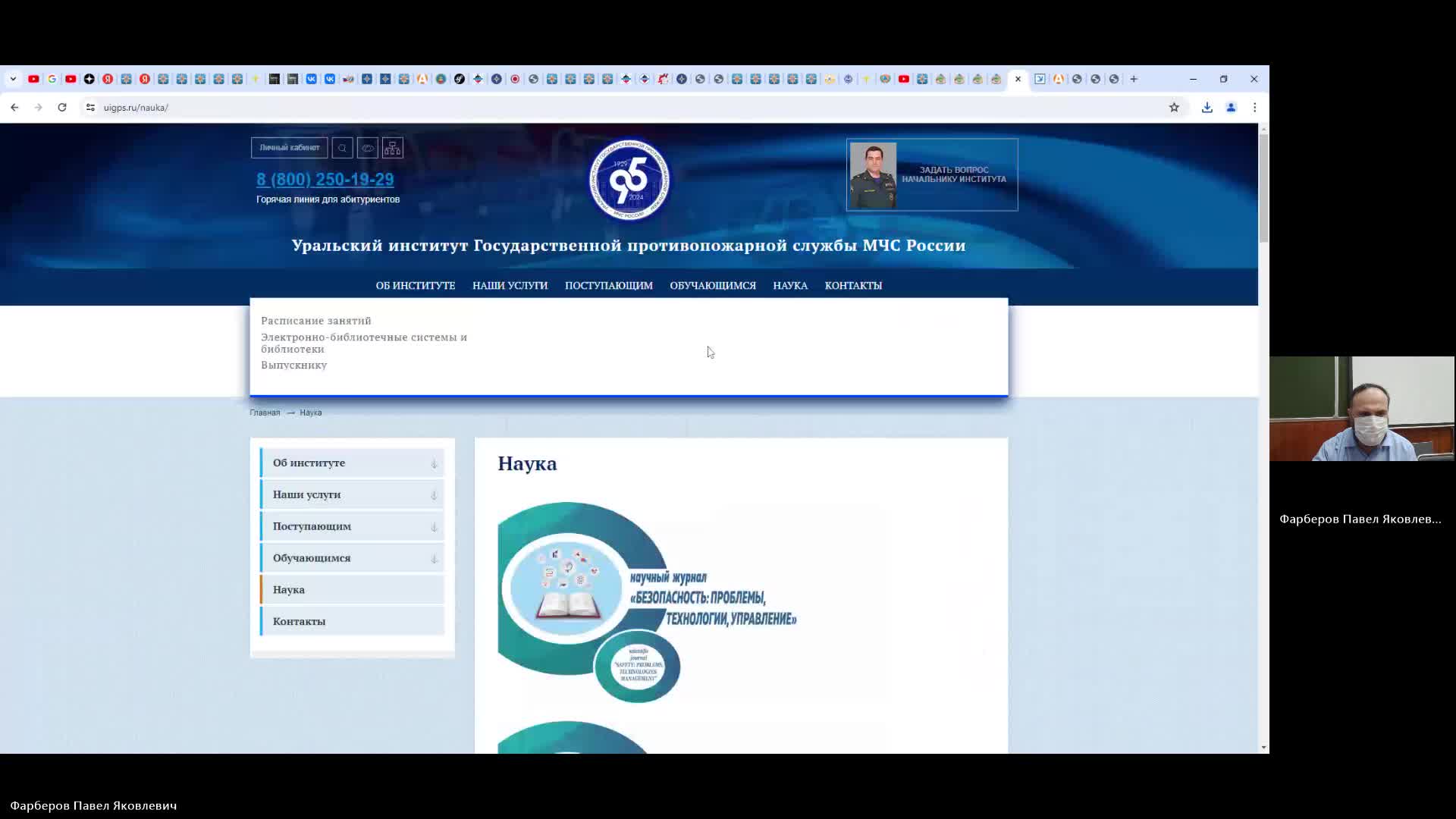This screenshot has width=1456, height=819.
Task: Toggle the visually impaired eye version
Action: click(x=367, y=148)
